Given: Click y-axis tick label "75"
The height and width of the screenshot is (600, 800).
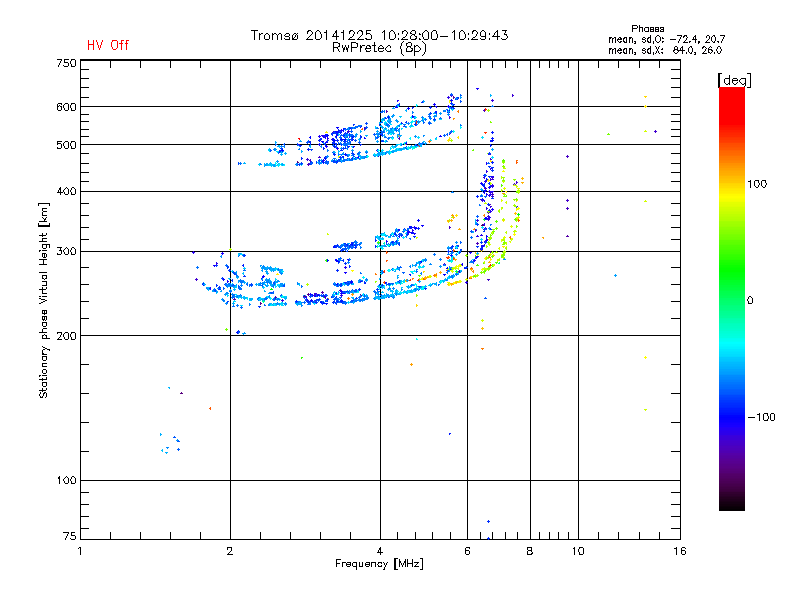Looking at the screenshot, I should coord(69,536).
